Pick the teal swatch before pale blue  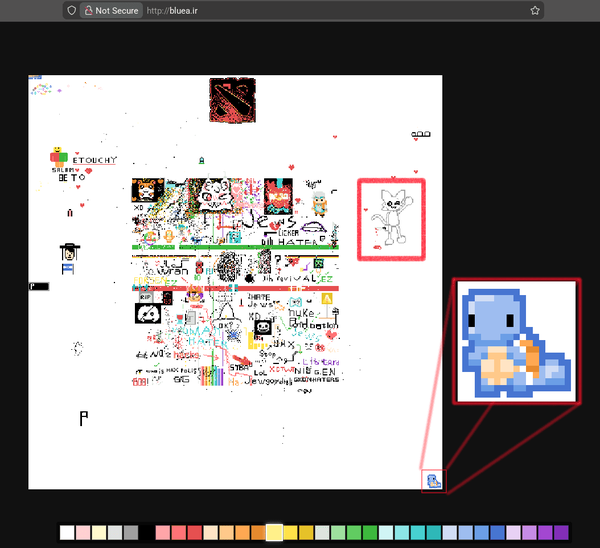point(434,532)
